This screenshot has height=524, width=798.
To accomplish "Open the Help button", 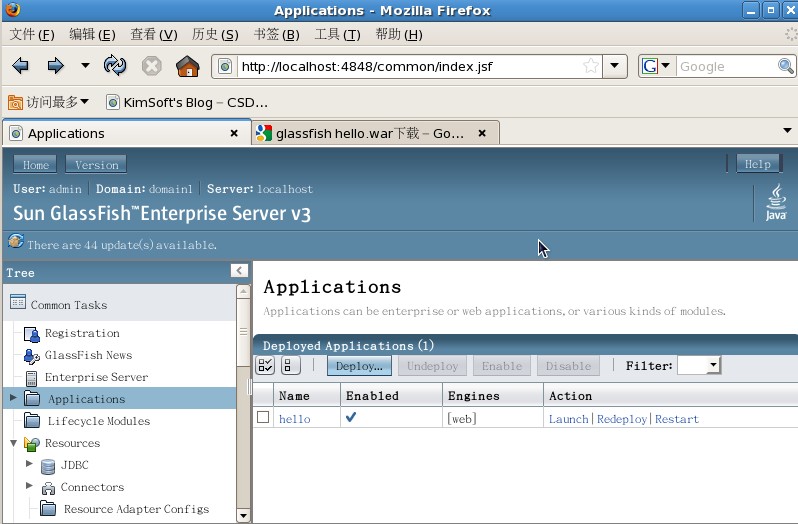I will pos(757,164).
